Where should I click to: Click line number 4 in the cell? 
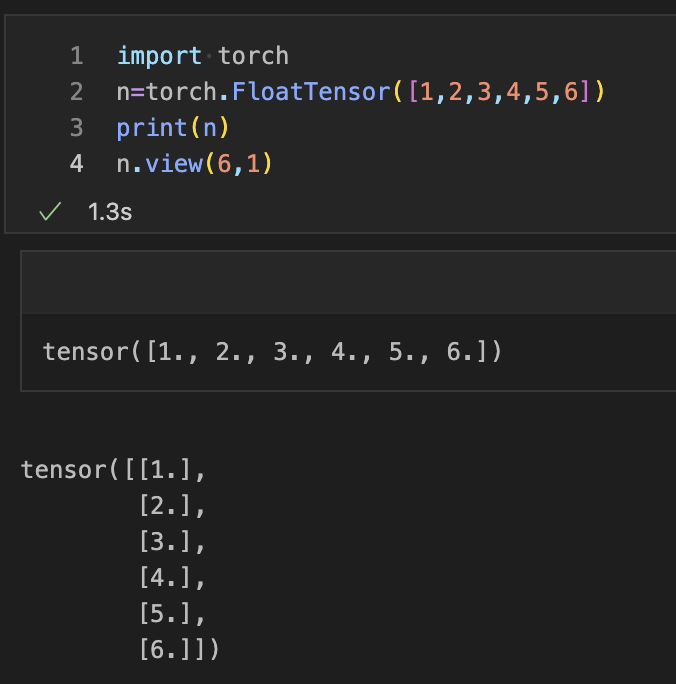click(77, 164)
